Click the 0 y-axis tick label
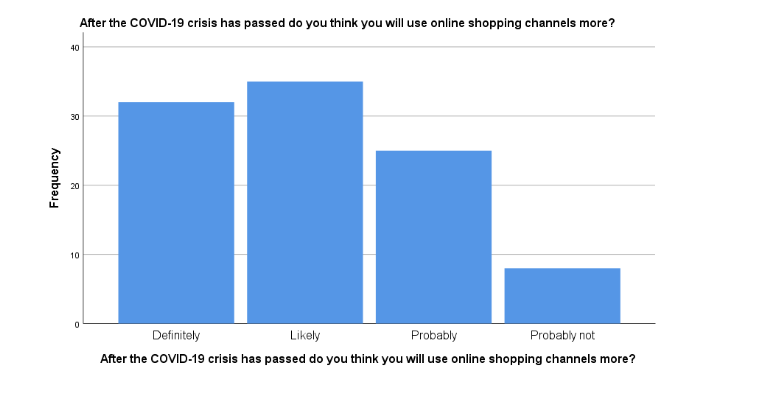This screenshot has width=764, height=398. [x=77, y=324]
